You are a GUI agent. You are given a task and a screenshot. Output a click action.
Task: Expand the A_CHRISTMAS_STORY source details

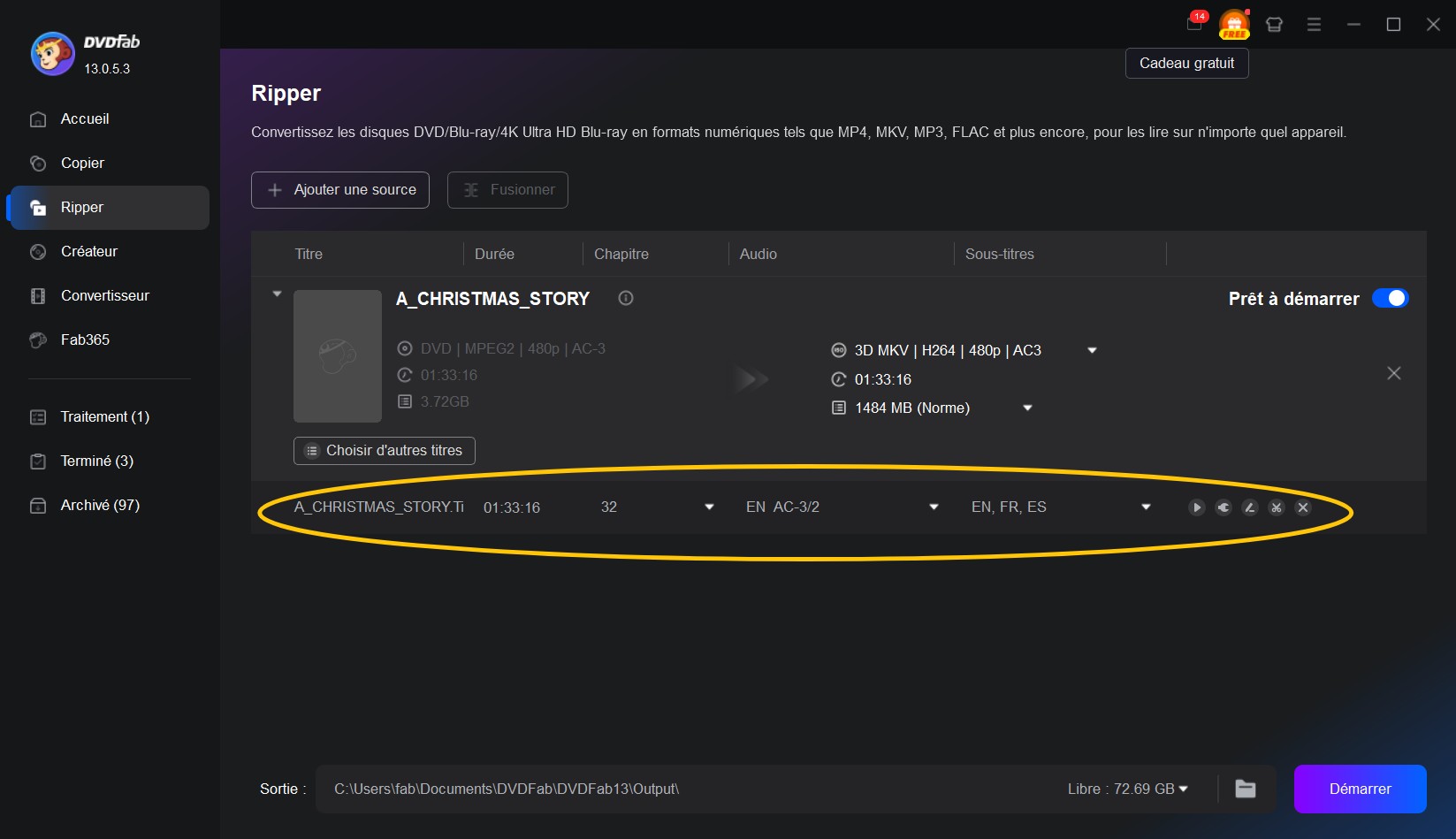(277, 294)
